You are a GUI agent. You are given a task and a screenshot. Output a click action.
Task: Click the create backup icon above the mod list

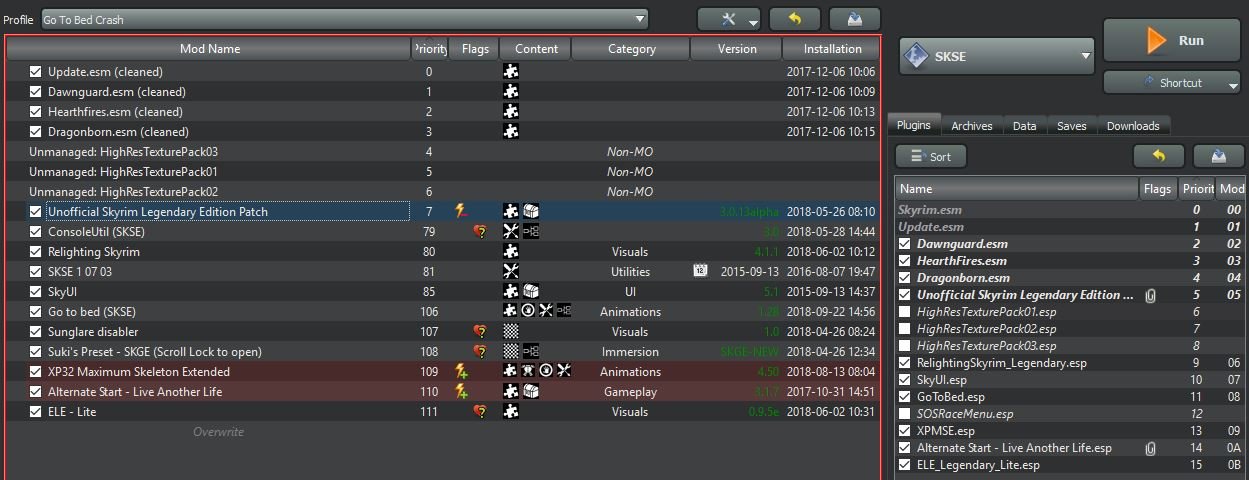coord(854,19)
